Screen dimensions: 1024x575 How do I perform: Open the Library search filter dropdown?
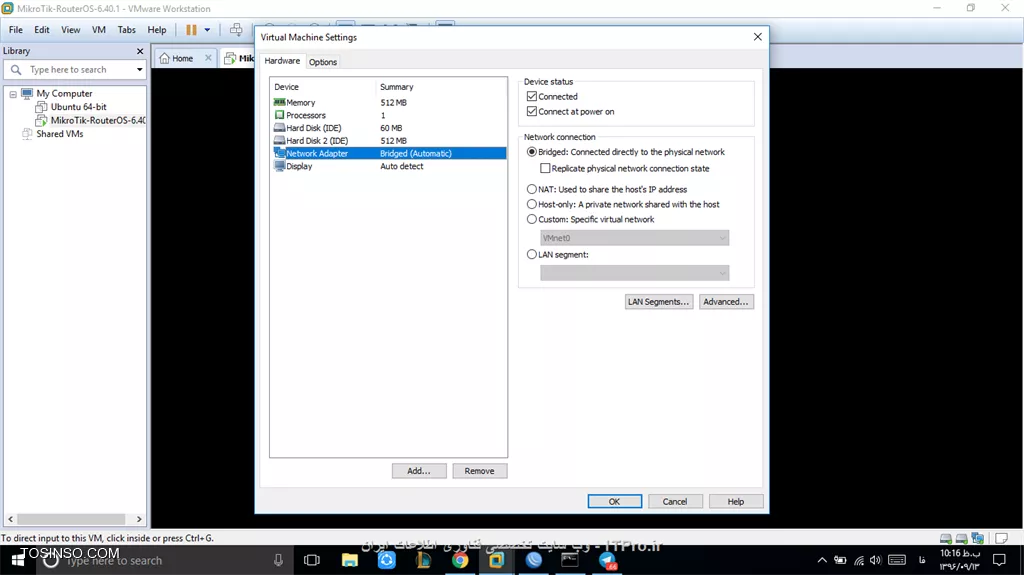tap(139, 69)
